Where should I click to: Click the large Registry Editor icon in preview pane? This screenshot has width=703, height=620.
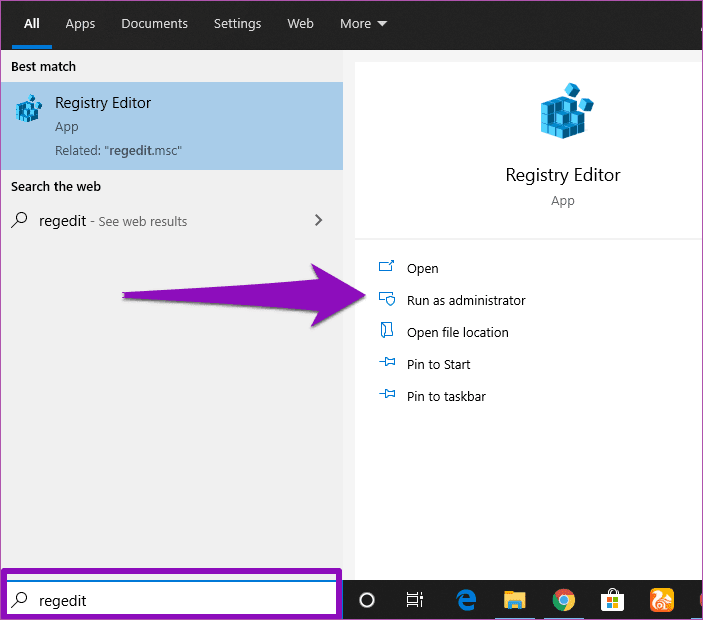click(567, 110)
